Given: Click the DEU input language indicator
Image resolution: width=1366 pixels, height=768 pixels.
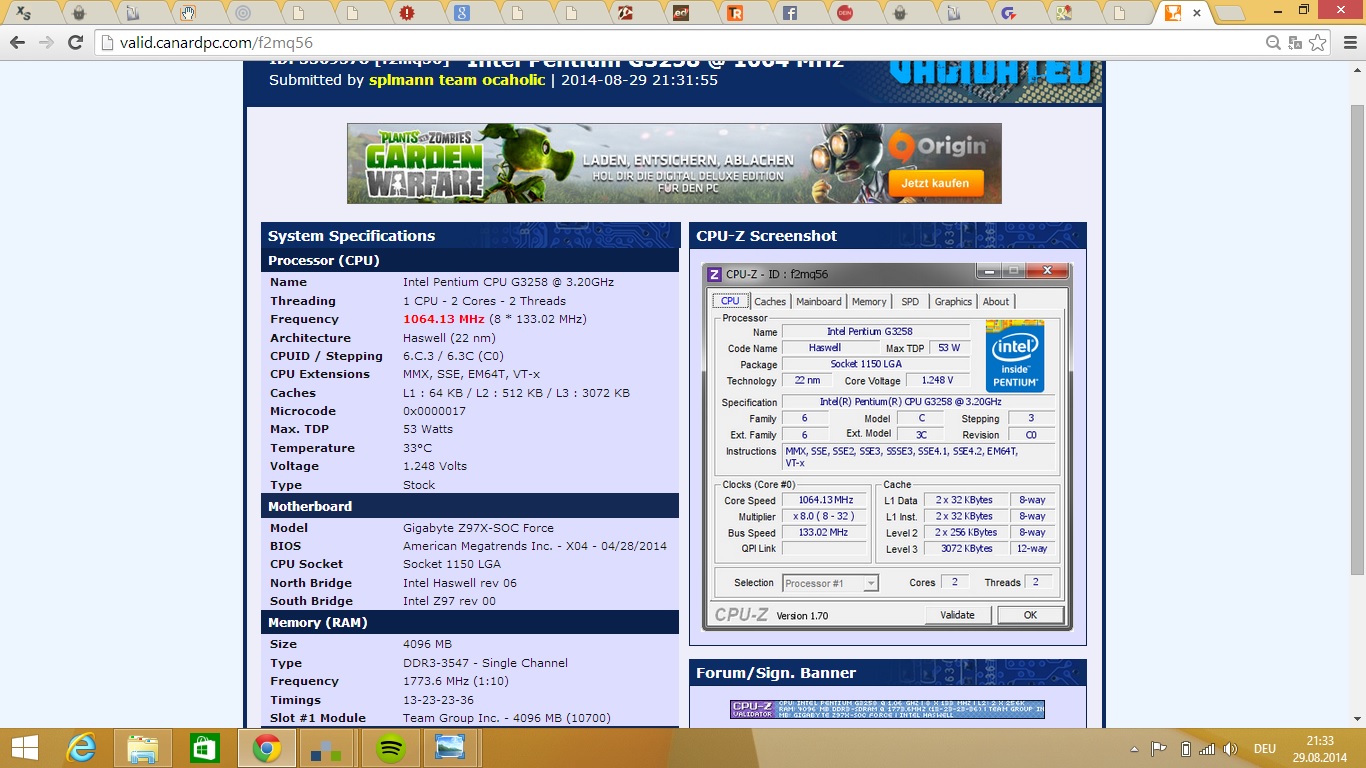Looking at the screenshot, I should pos(1265,748).
